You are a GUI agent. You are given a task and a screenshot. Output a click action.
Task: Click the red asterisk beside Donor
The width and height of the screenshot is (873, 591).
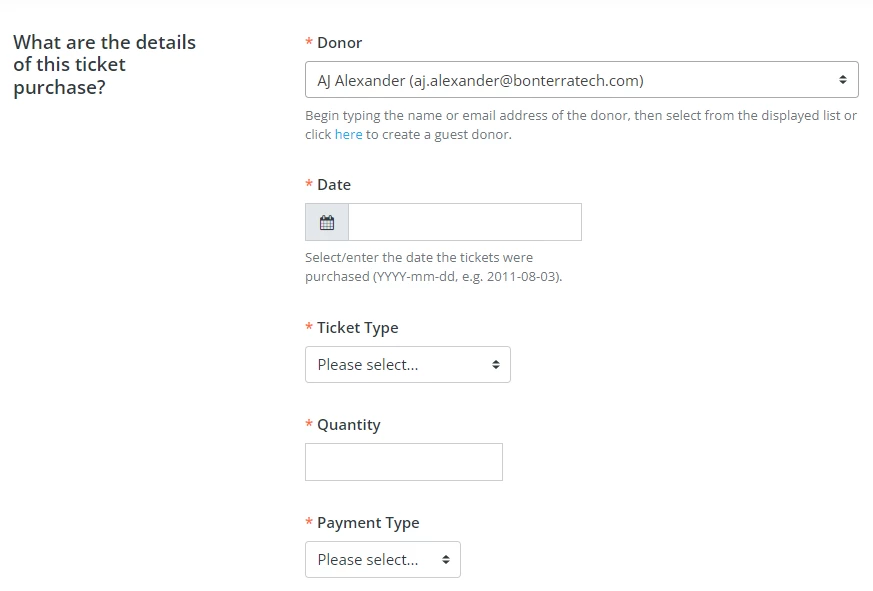307,42
